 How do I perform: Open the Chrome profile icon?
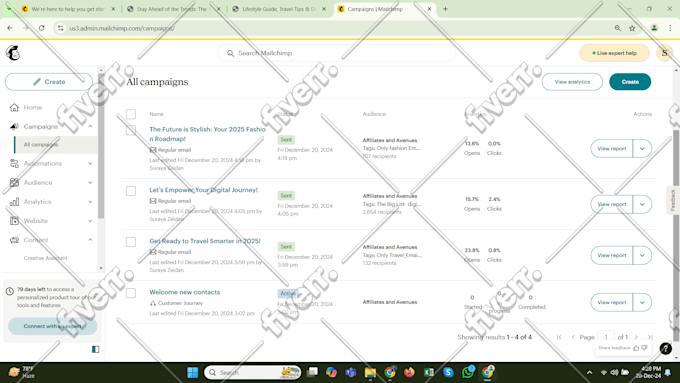(654, 28)
